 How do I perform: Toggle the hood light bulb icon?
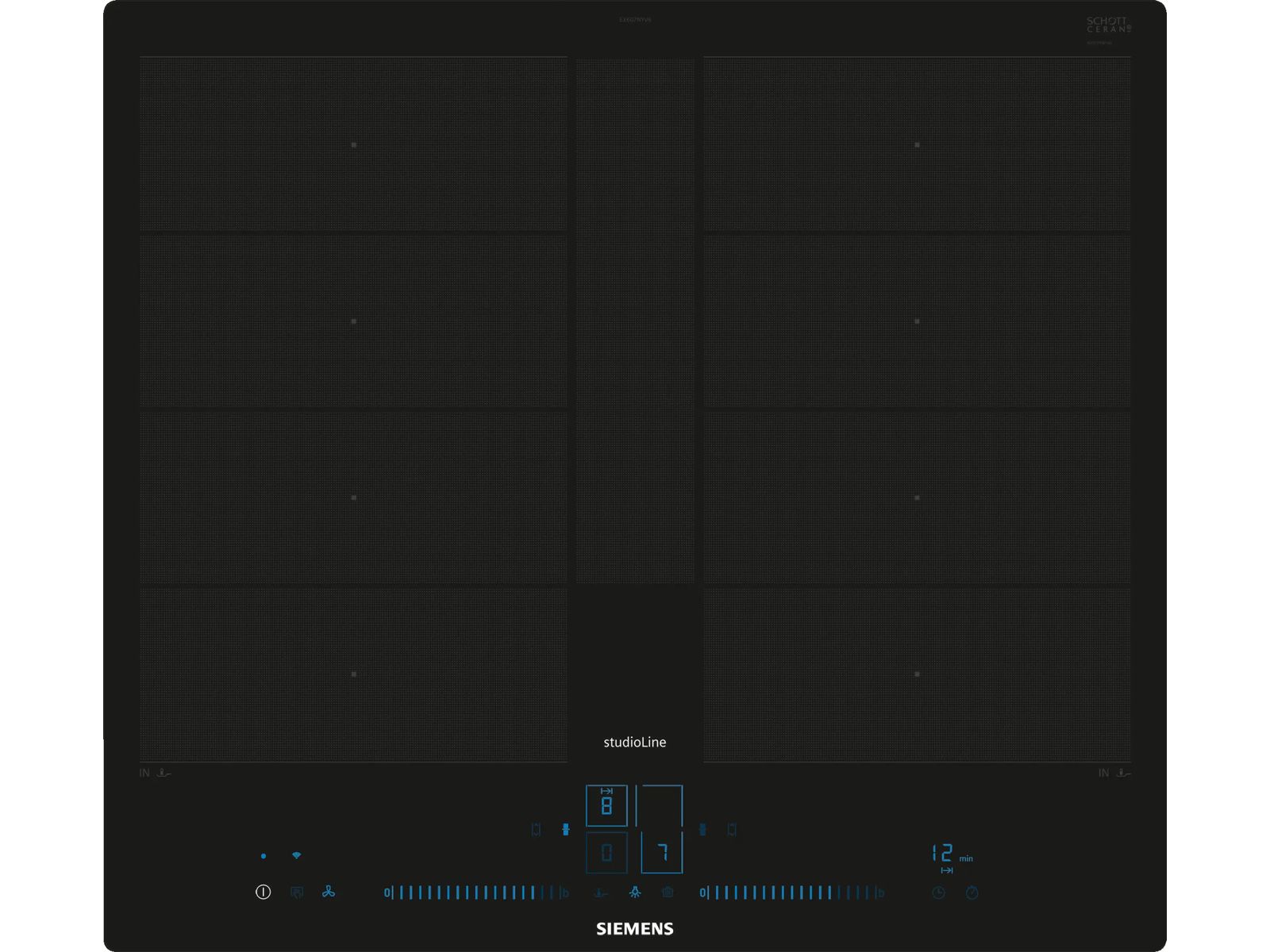pos(635,892)
